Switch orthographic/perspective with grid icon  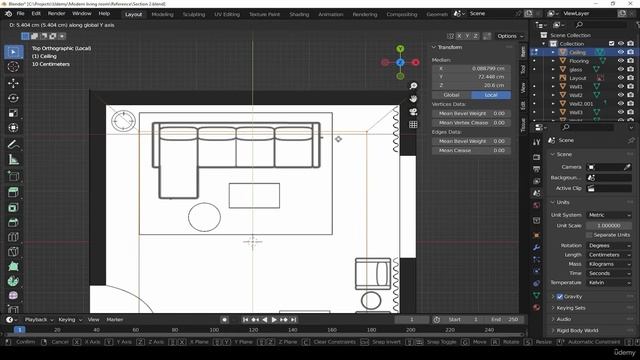pyautogui.click(x=413, y=124)
